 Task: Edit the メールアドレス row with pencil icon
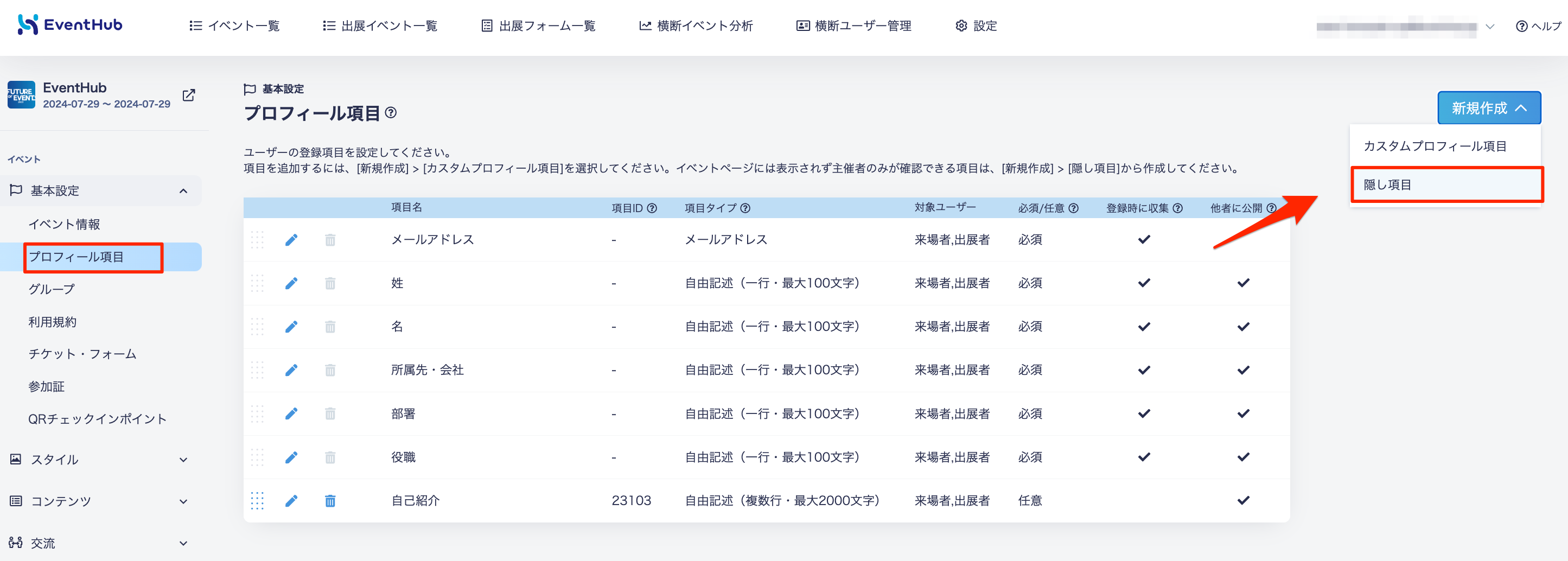[x=291, y=240]
